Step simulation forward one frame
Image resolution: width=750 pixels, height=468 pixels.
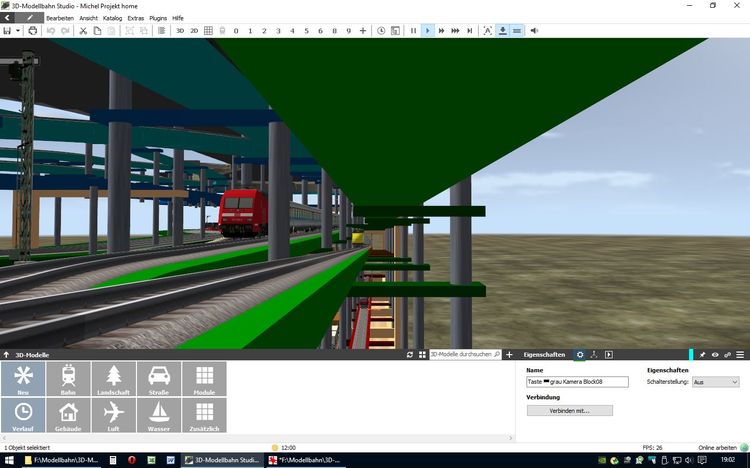click(x=470, y=31)
